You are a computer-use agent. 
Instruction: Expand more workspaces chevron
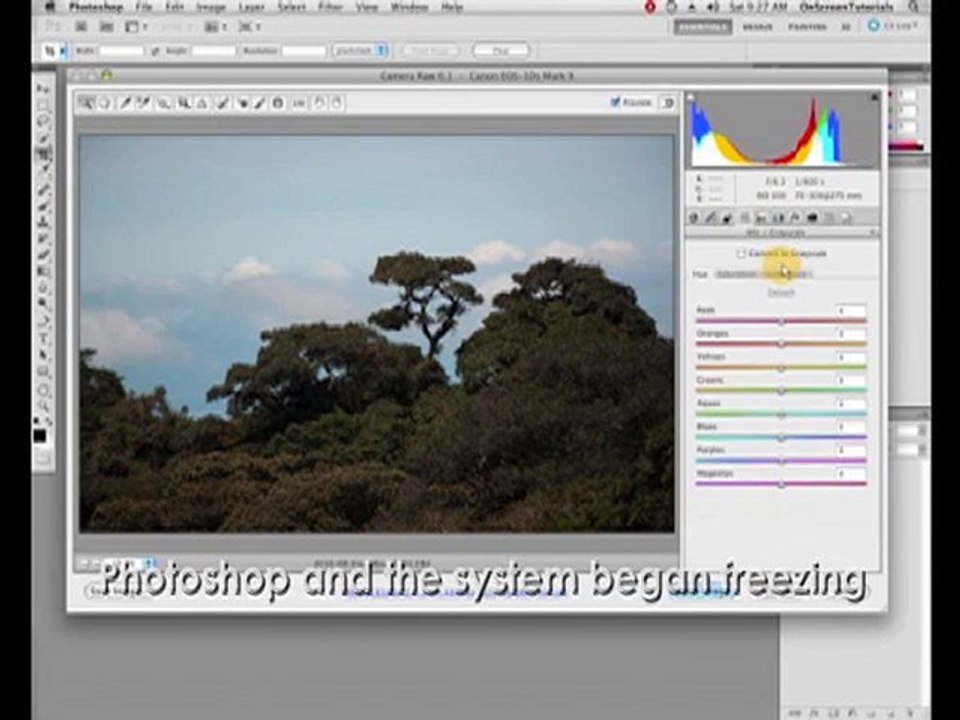coord(846,27)
